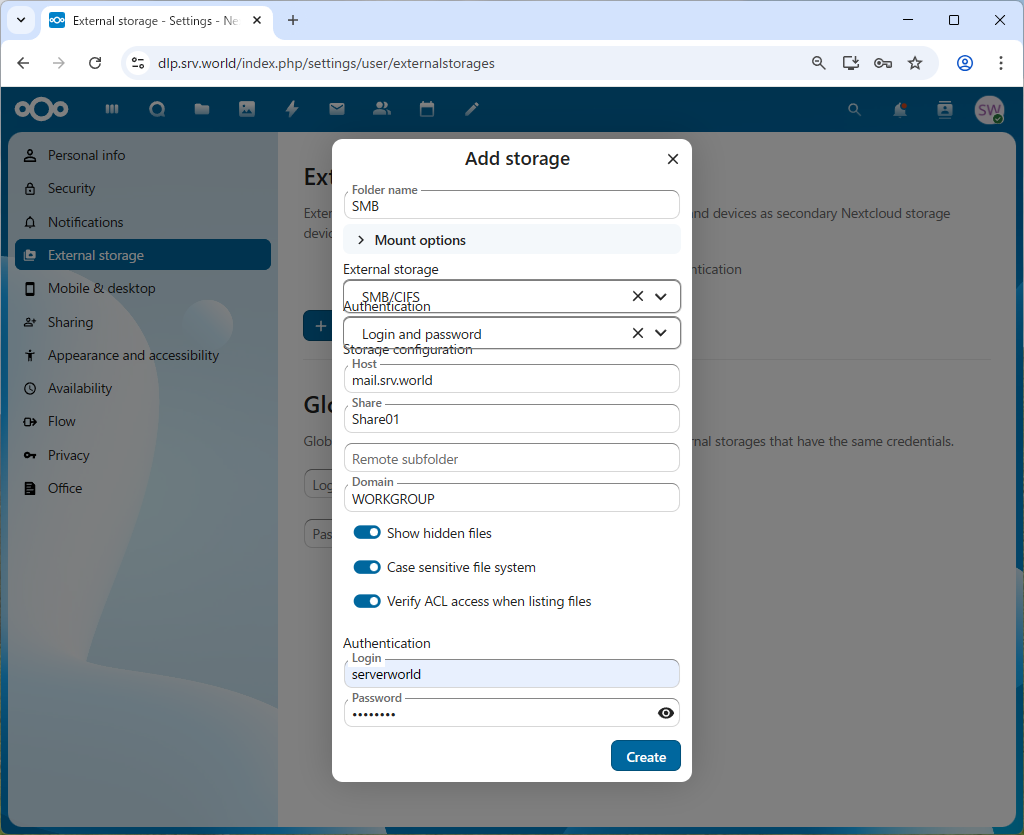Open the Nextcloud logo home link
1024x835 pixels.
41,109
